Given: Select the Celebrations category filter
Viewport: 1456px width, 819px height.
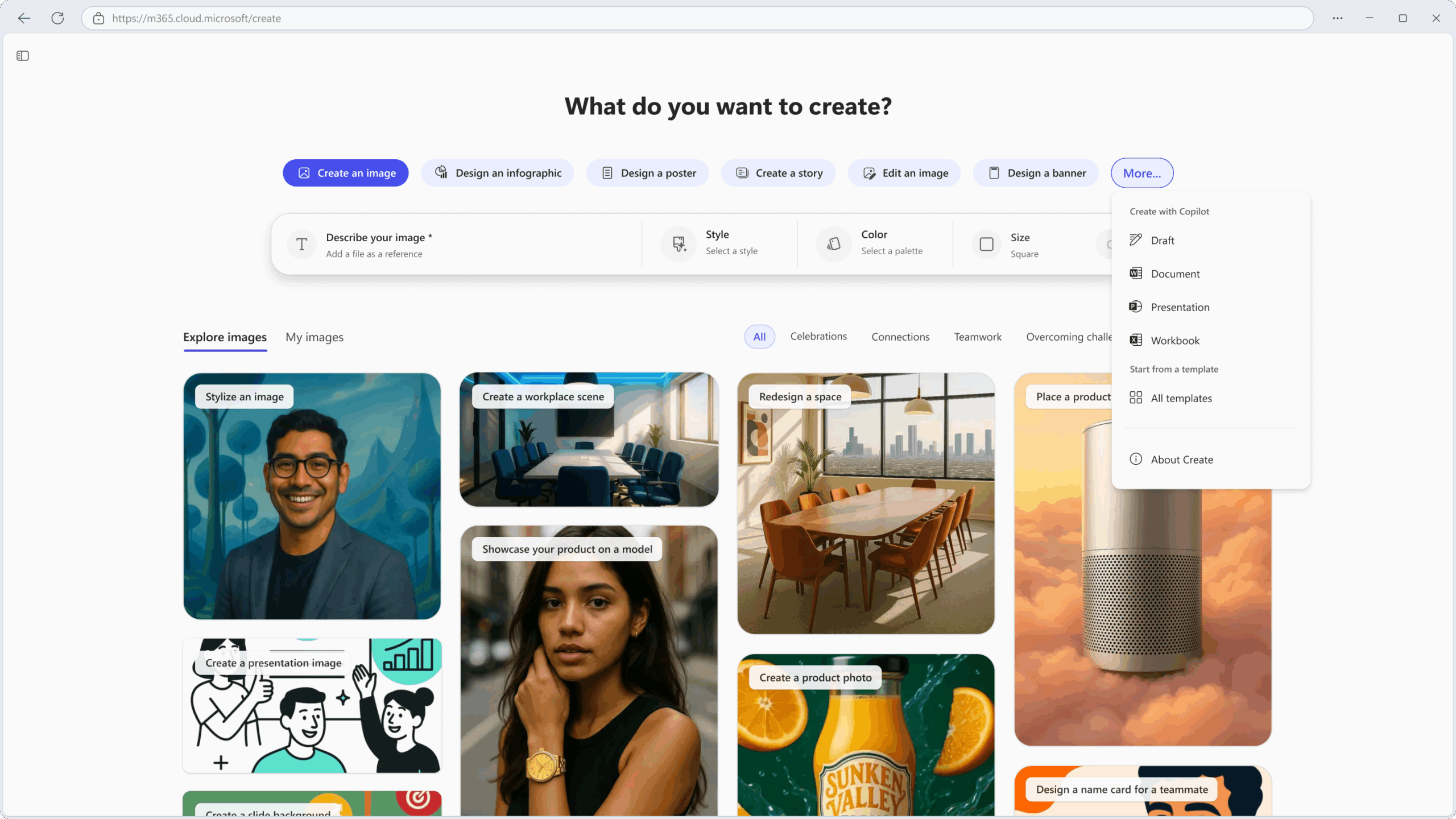Looking at the screenshot, I should pyautogui.click(x=818, y=337).
